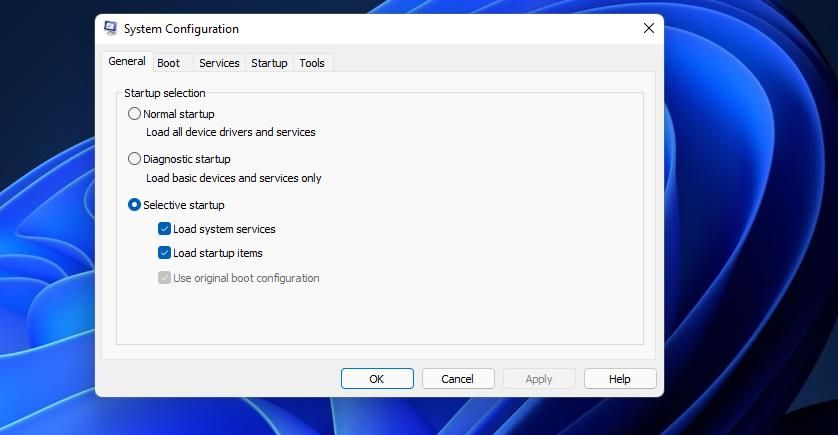Click the 'Startup selection' group label
Image resolution: width=838 pixels, height=435 pixels.
[165, 93]
